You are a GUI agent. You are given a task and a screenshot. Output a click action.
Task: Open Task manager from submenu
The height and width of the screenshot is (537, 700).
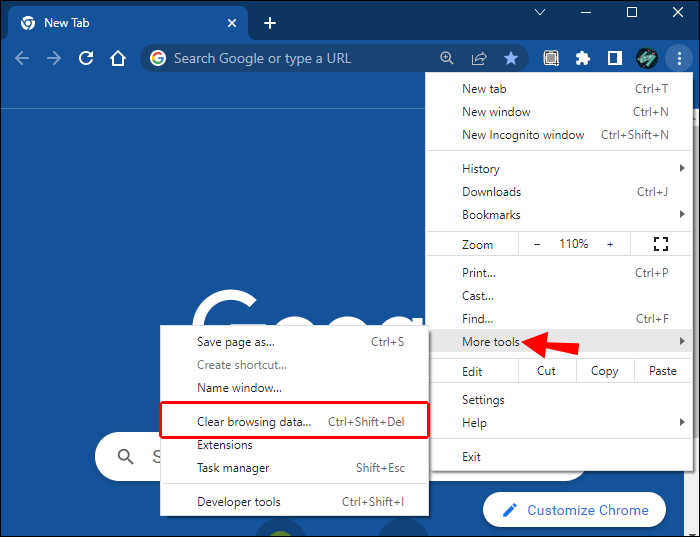[295, 468]
